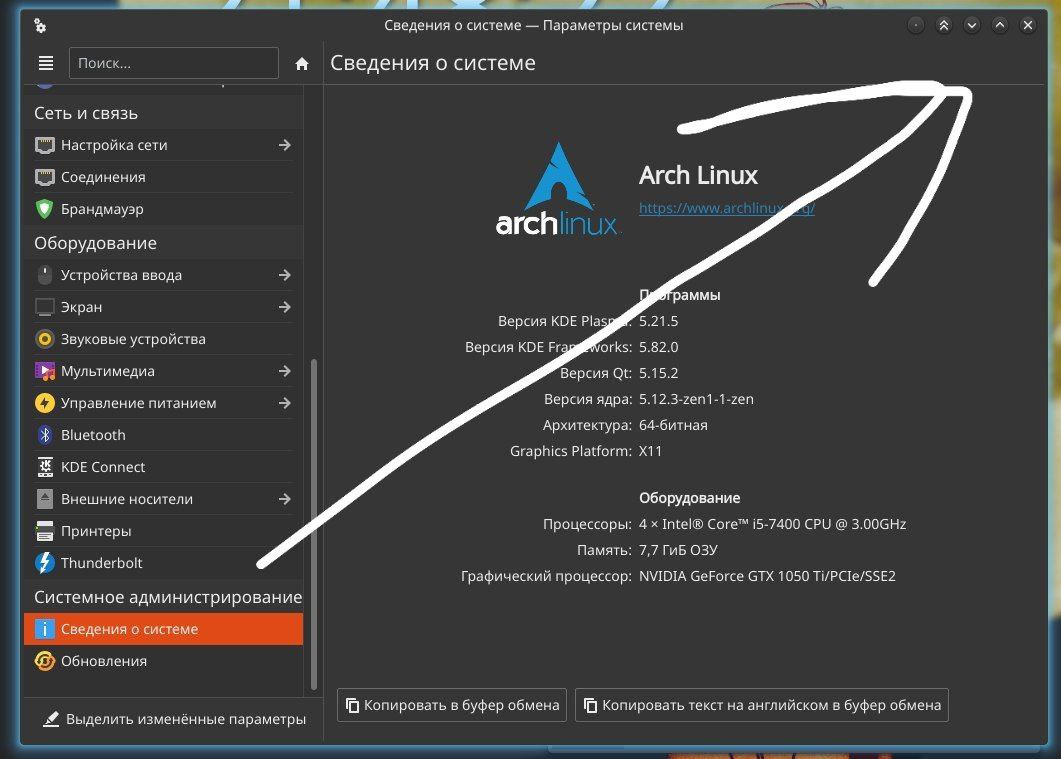Expand the Экран arrow
The width and height of the screenshot is (1061, 759).
pos(285,307)
